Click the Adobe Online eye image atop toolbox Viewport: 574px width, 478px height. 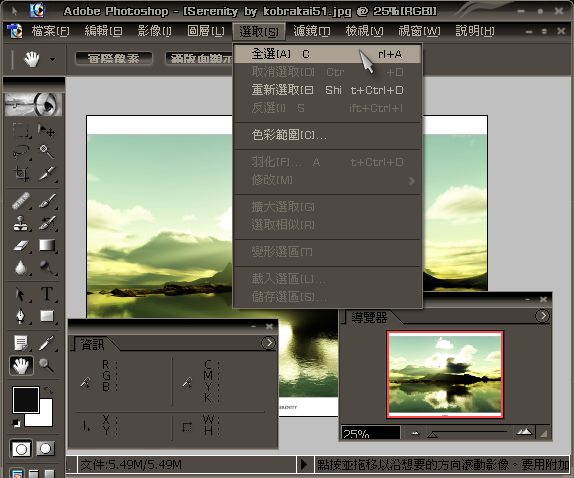[x=33, y=104]
